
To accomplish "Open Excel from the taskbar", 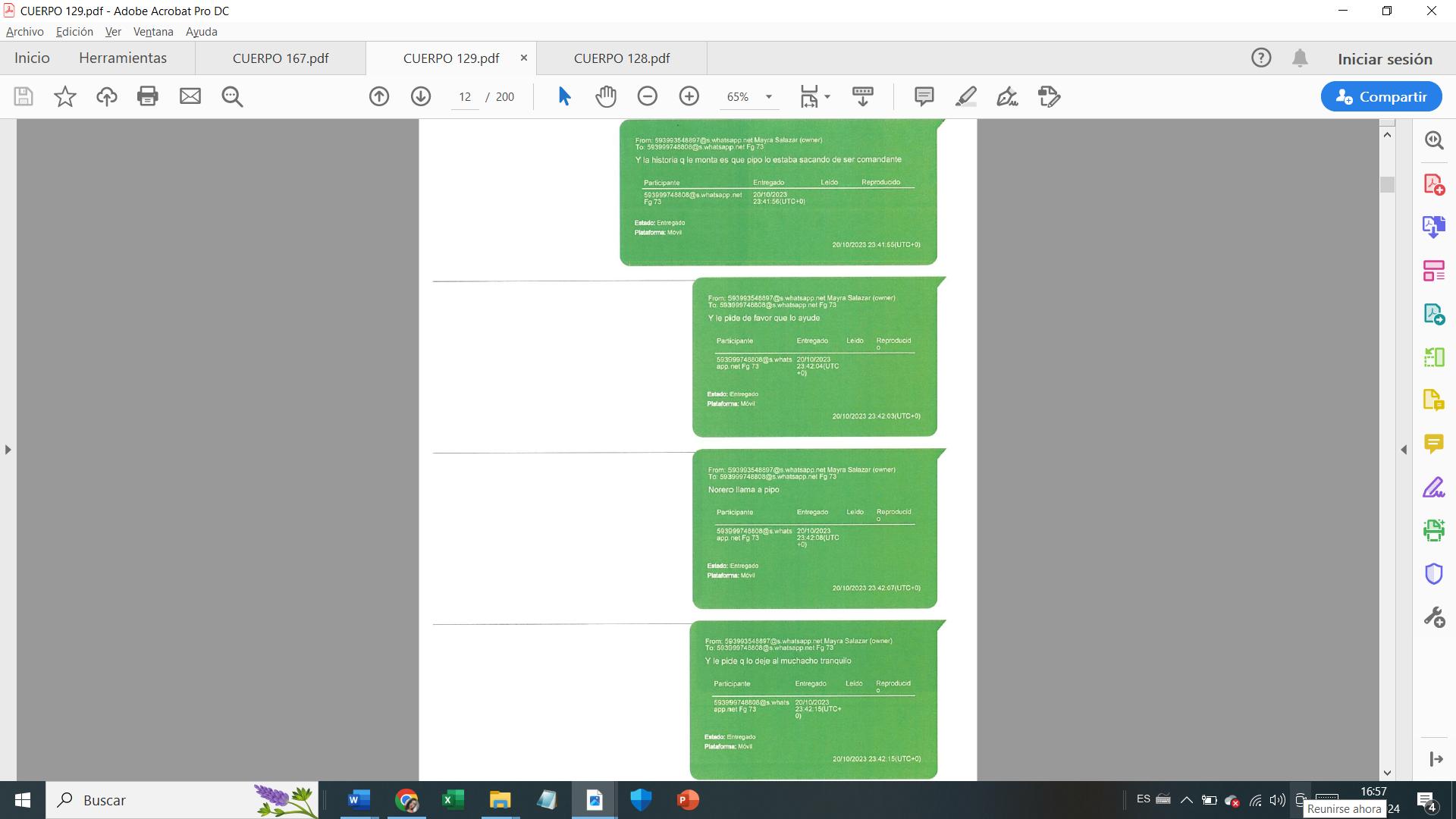I will (x=453, y=800).
